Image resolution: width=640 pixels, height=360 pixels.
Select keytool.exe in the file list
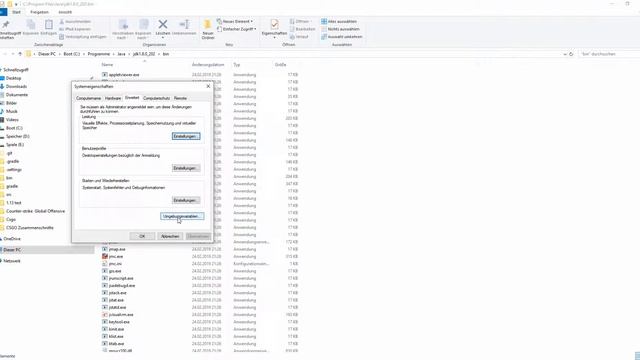tap(119, 322)
